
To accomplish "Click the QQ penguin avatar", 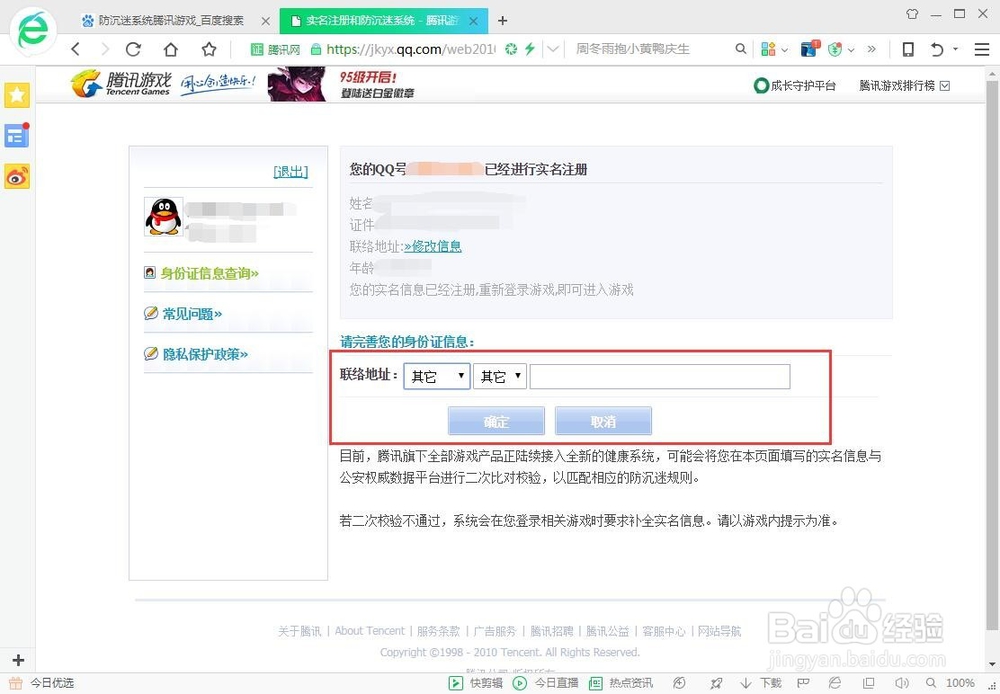I will [164, 217].
